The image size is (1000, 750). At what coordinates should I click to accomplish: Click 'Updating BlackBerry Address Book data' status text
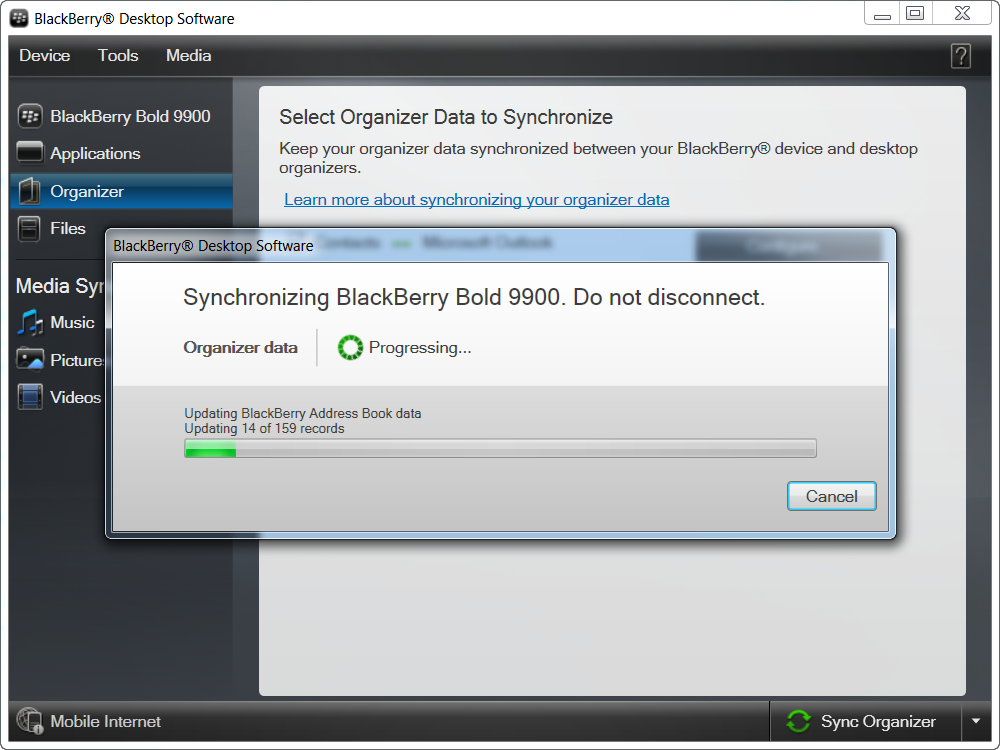point(302,413)
